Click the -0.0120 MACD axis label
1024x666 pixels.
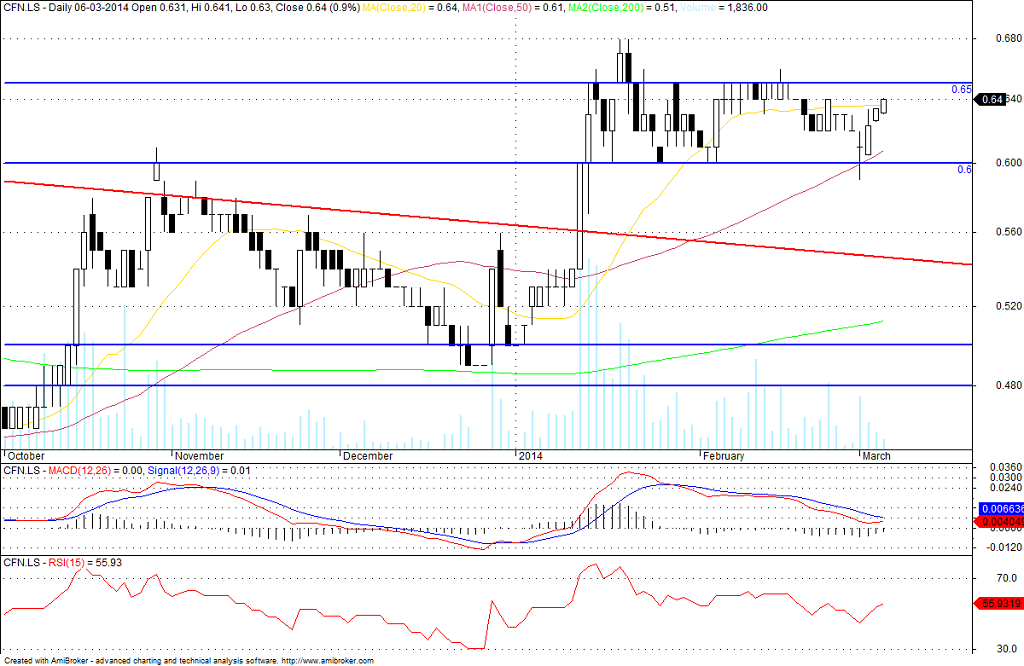tap(1006, 547)
